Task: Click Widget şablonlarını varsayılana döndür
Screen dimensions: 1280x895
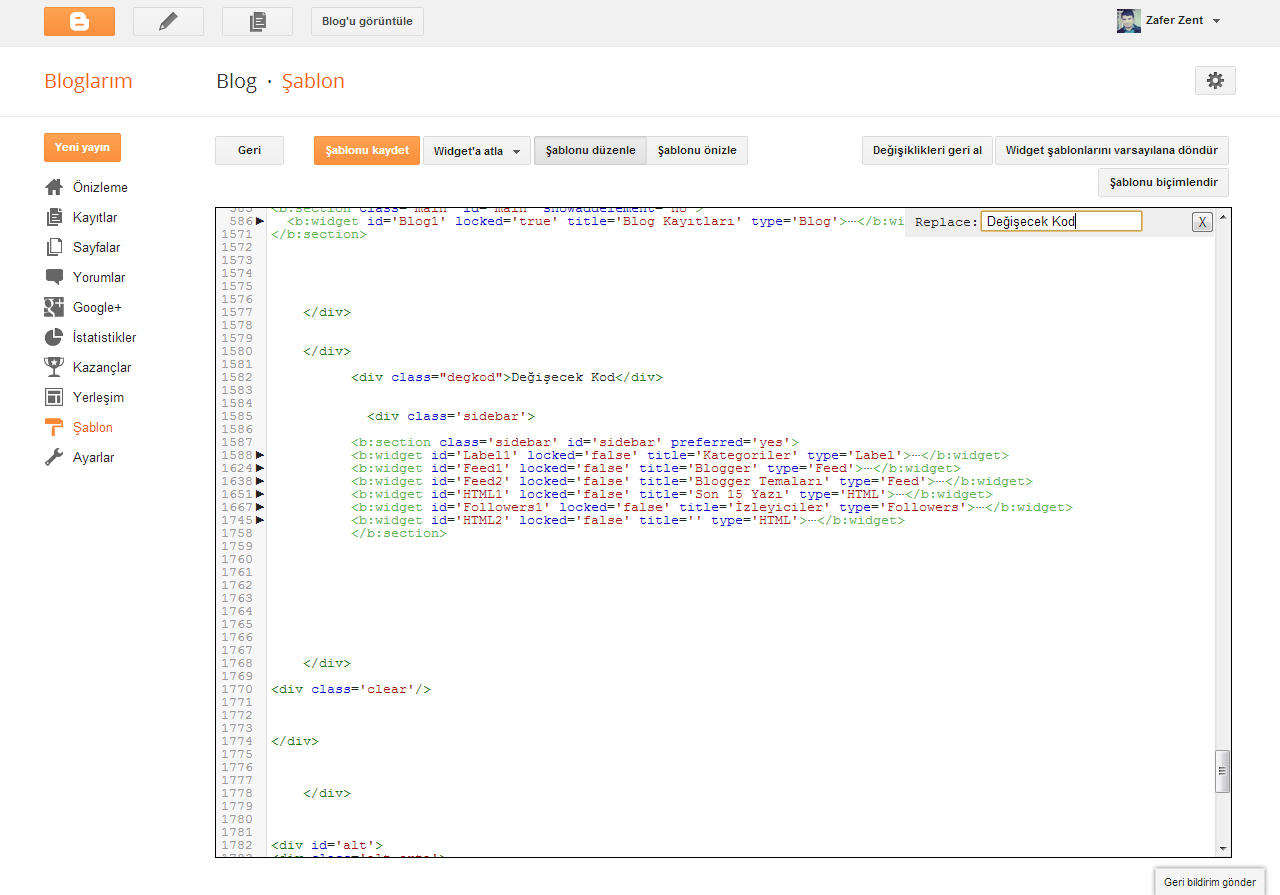Action: tap(1112, 151)
